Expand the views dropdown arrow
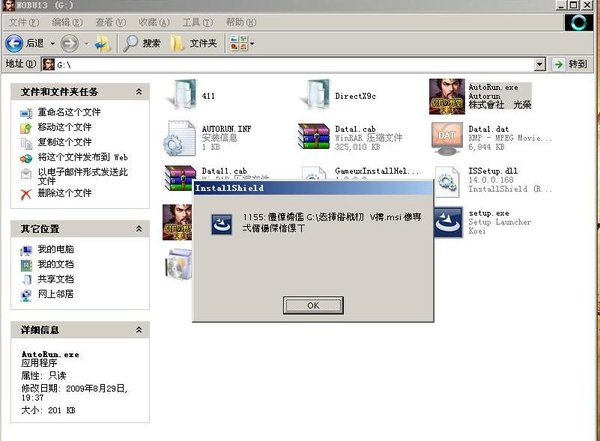The height and width of the screenshot is (441, 600). pyautogui.click(x=252, y=44)
